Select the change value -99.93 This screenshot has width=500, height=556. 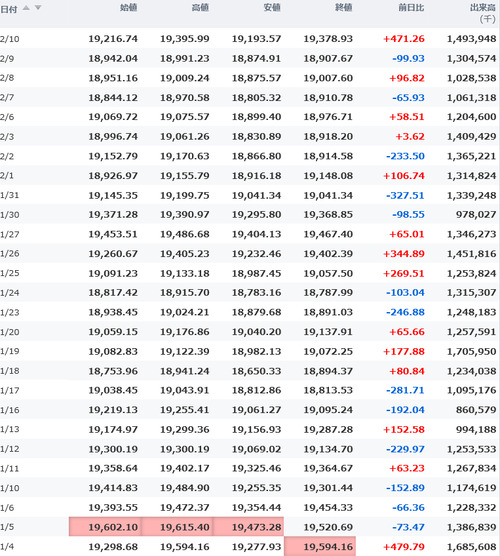click(409, 59)
